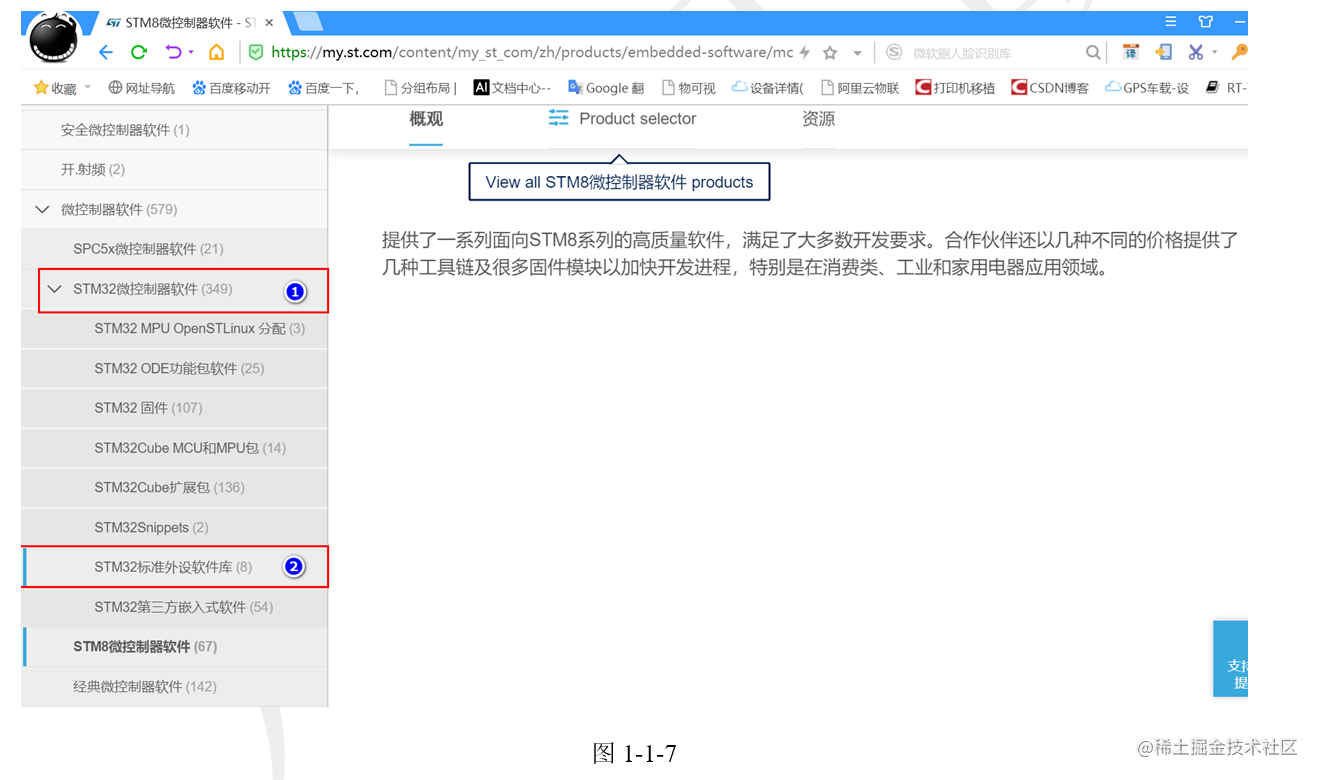Open the GPS车载-设 bookmark

1147,88
